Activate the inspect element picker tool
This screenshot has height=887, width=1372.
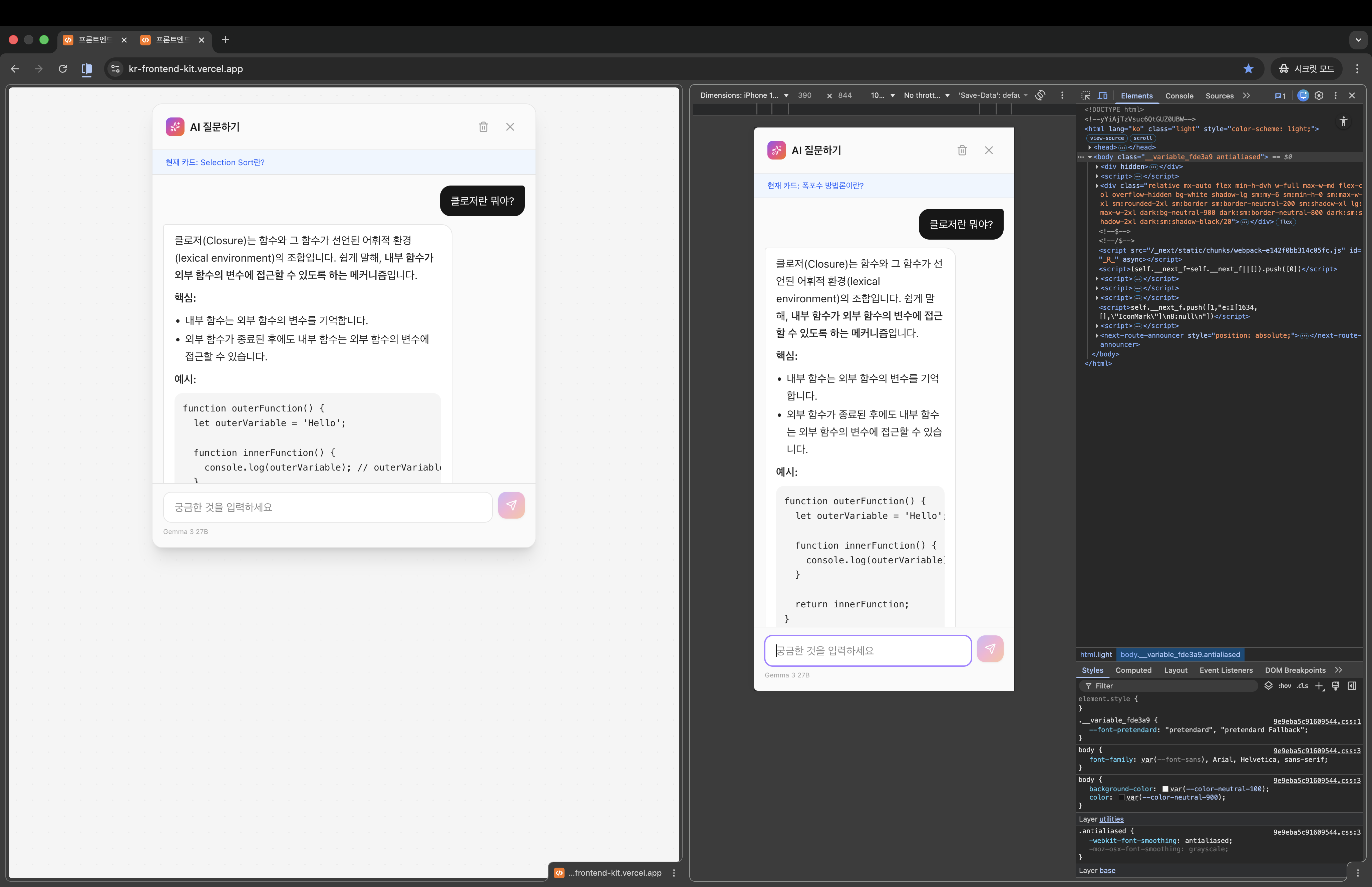point(1086,96)
